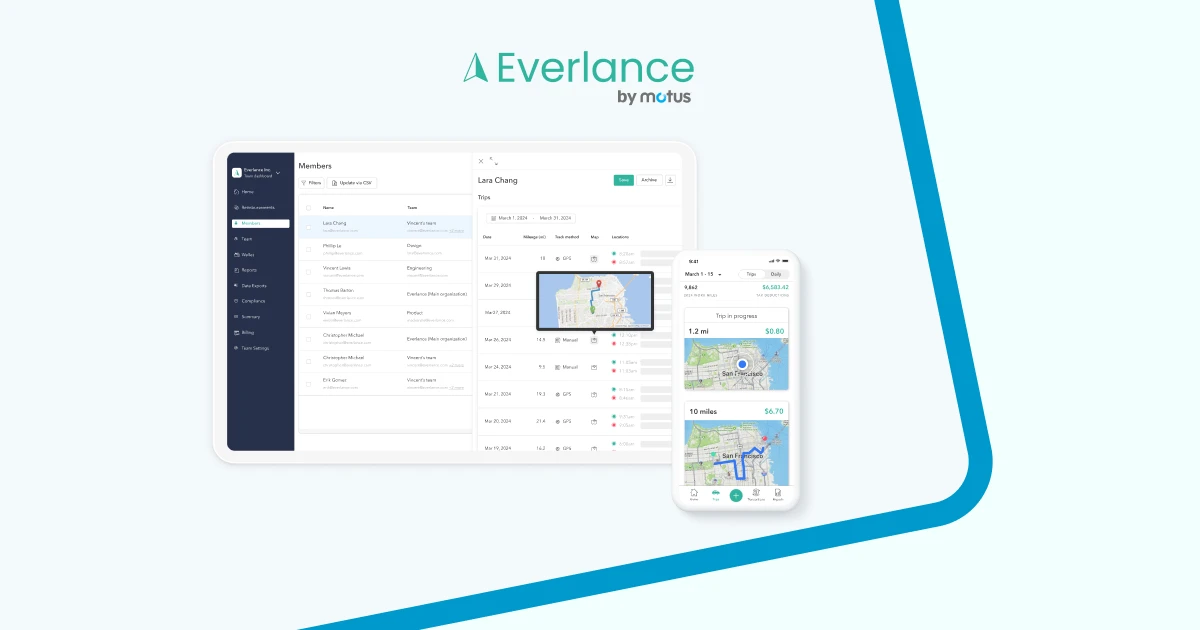Viewport: 1200px width, 630px height.
Task: Click the map icon for Mar 21 19.3-mile trip
Action: pos(594,394)
